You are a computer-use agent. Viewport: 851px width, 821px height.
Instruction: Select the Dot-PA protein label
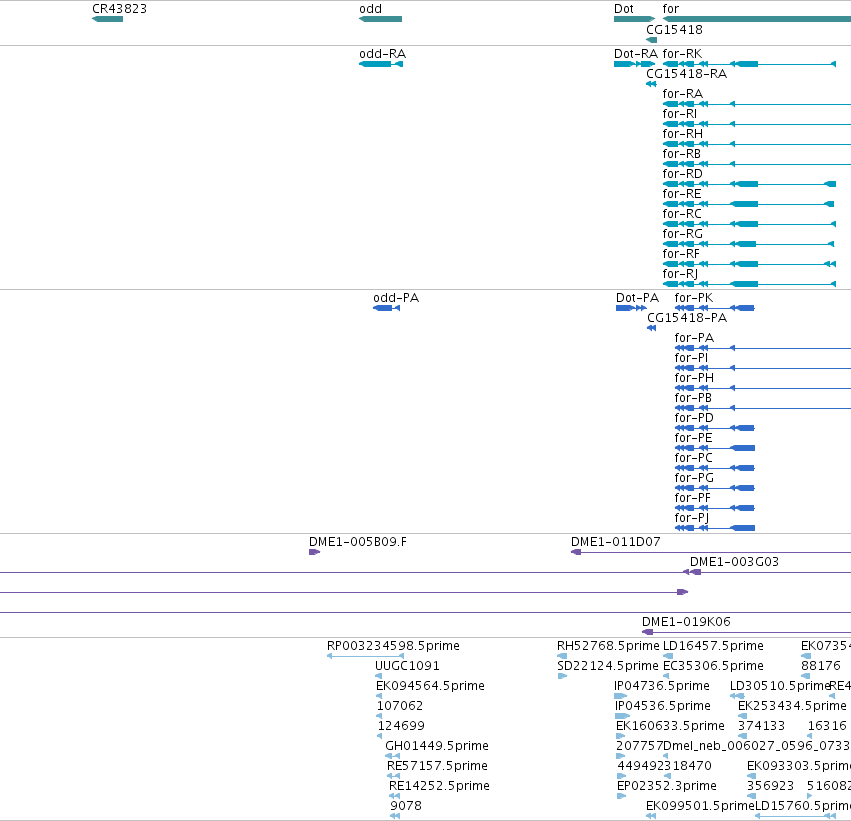637,298
